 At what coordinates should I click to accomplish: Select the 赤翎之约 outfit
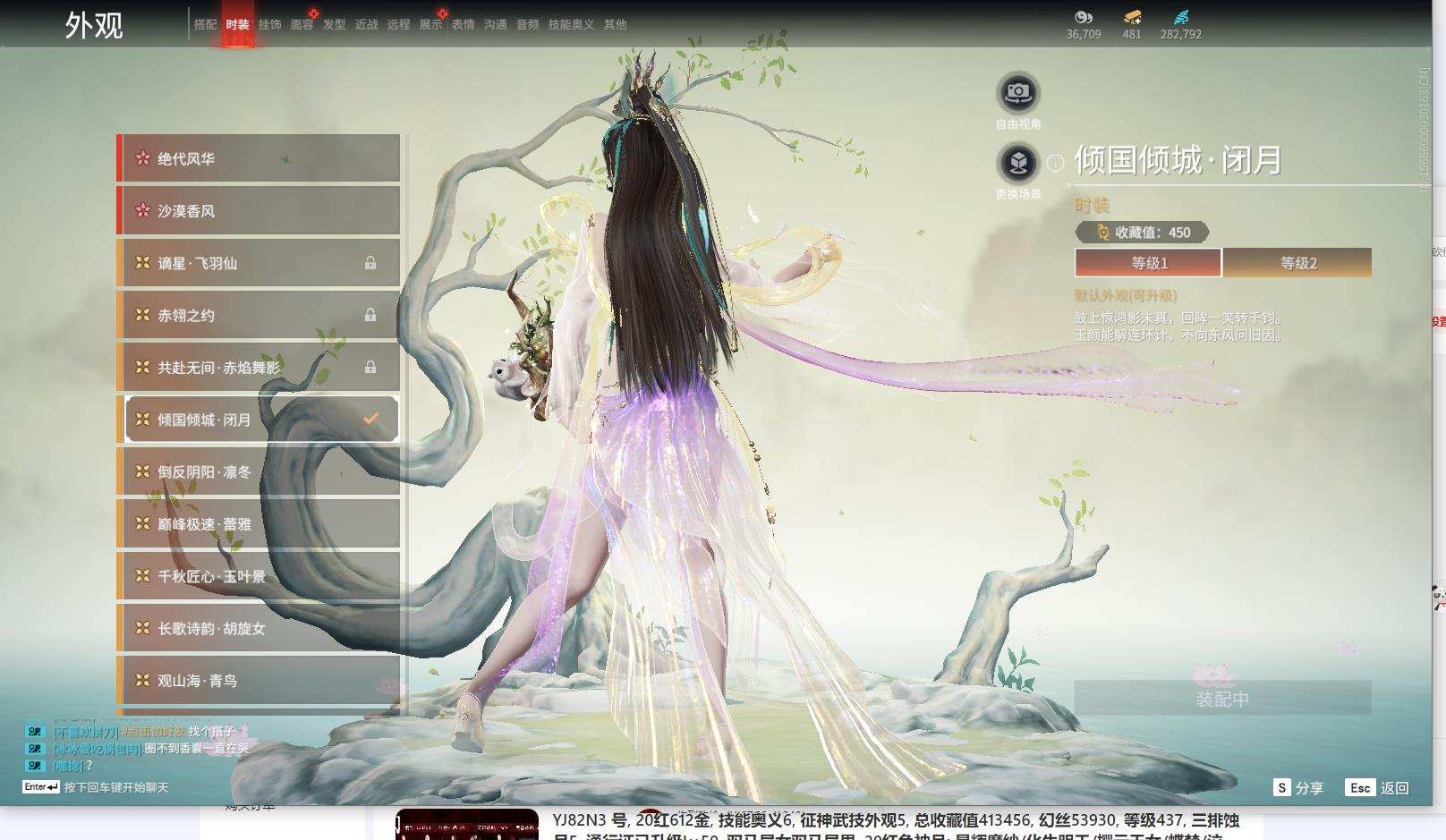(259, 315)
